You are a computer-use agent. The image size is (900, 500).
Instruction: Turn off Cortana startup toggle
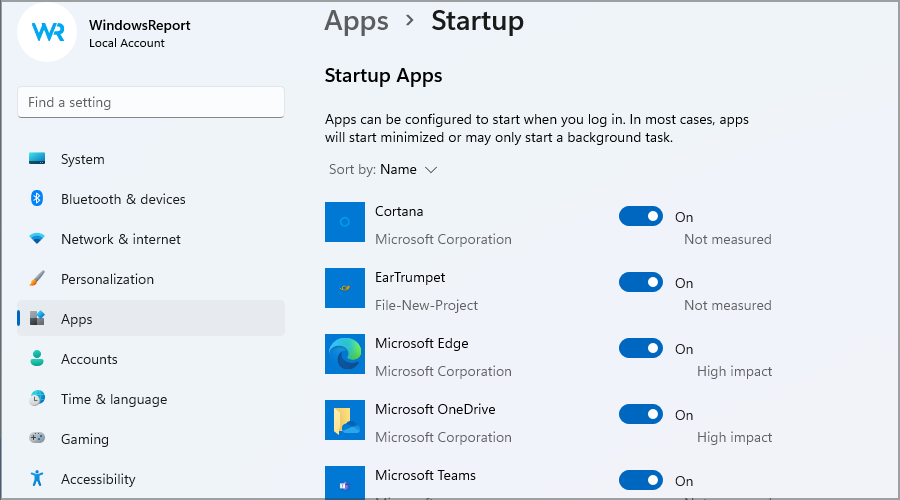pyautogui.click(x=641, y=216)
